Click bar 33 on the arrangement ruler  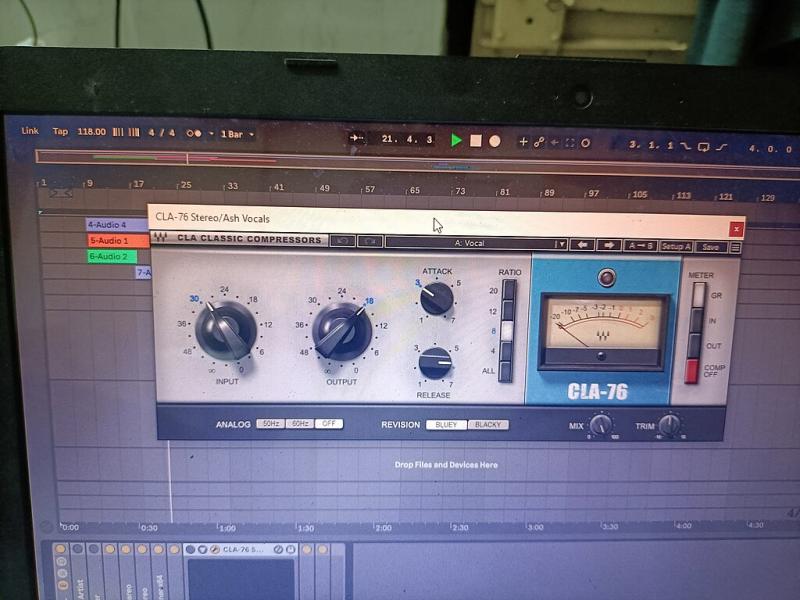click(232, 186)
